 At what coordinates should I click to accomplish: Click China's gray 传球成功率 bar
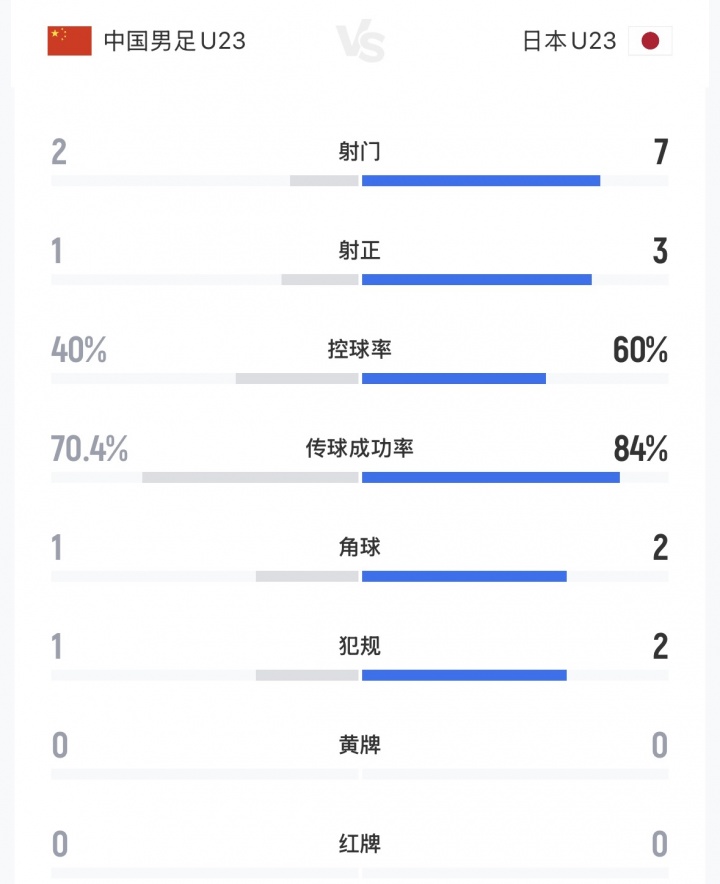click(250, 478)
